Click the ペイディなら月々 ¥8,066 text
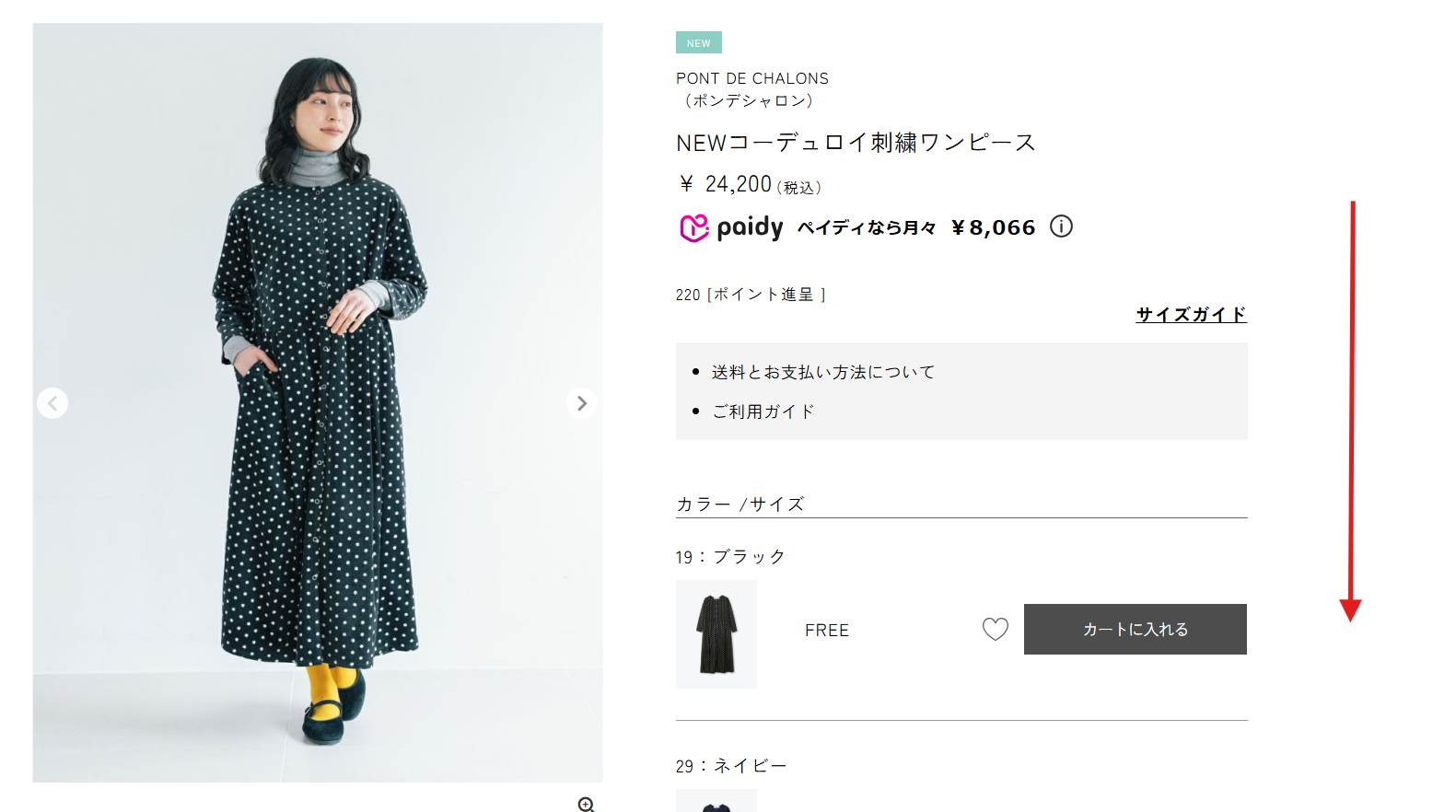The width and height of the screenshot is (1456, 812). click(x=916, y=227)
